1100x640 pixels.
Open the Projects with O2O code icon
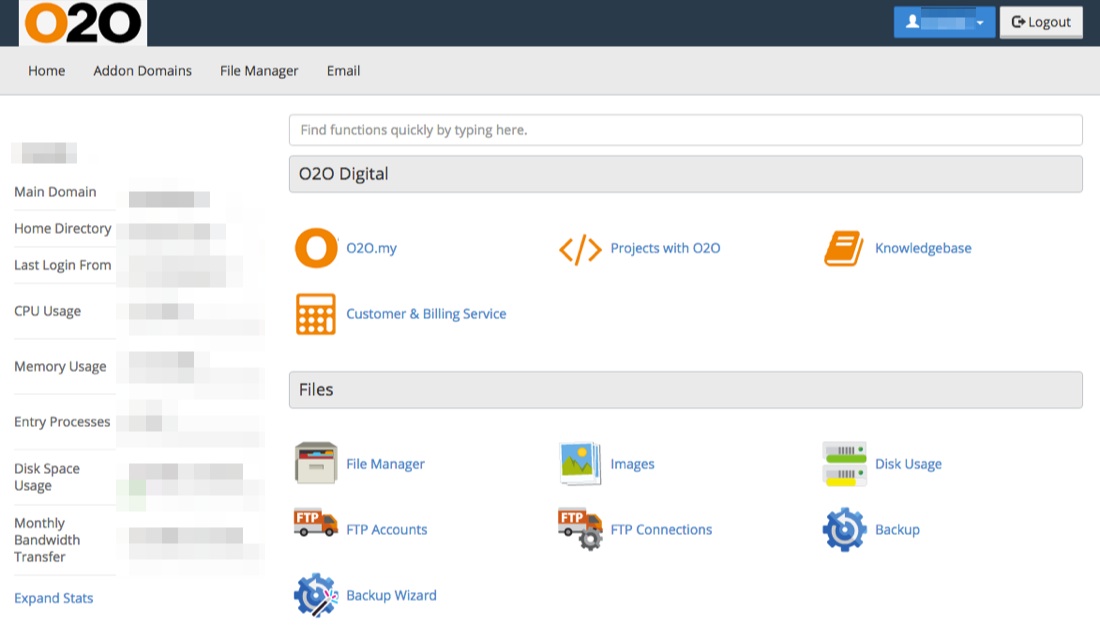click(580, 248)
